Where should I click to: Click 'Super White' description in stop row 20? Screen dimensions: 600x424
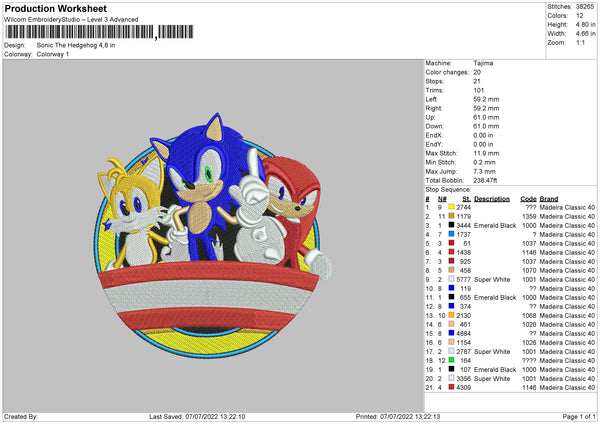click(492, 378)
